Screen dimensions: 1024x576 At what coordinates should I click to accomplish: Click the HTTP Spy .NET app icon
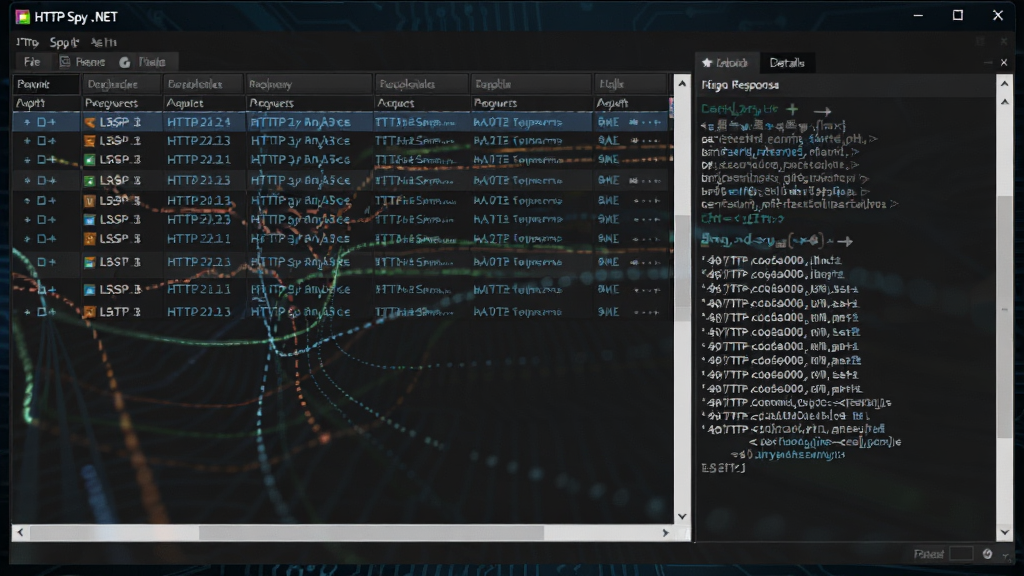coord(23,16)
